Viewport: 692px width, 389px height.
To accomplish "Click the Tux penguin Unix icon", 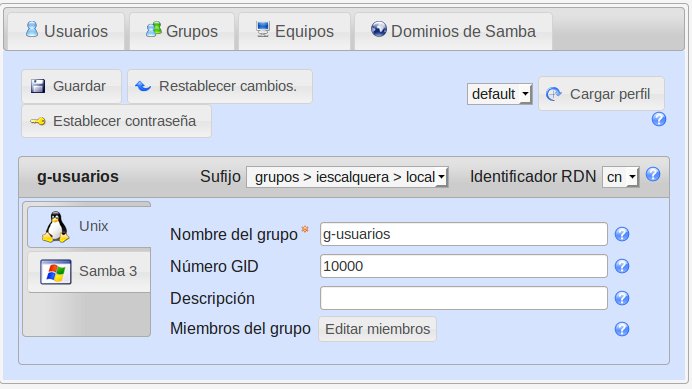I will (x=56, y=227).
